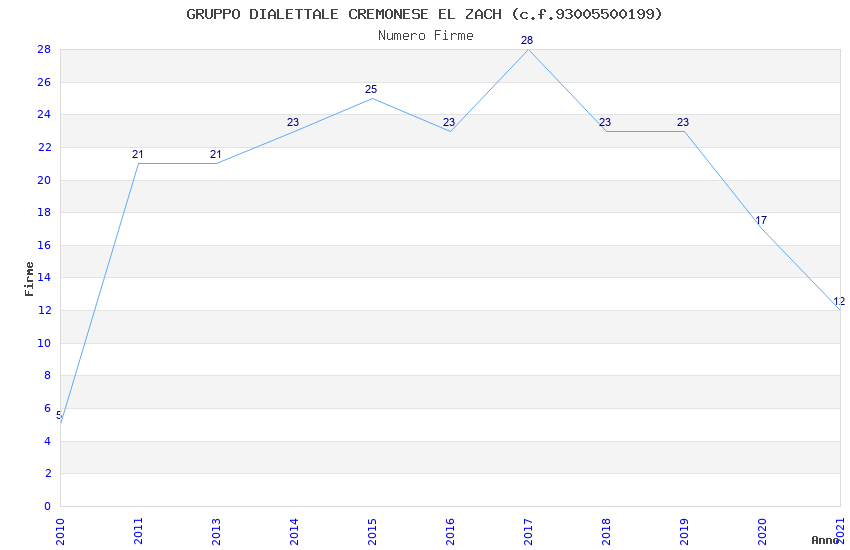Click the y-axis tick value 28
Image resolution: width=850 pixels, height=550 pixels.
click(x=44, y=49)
